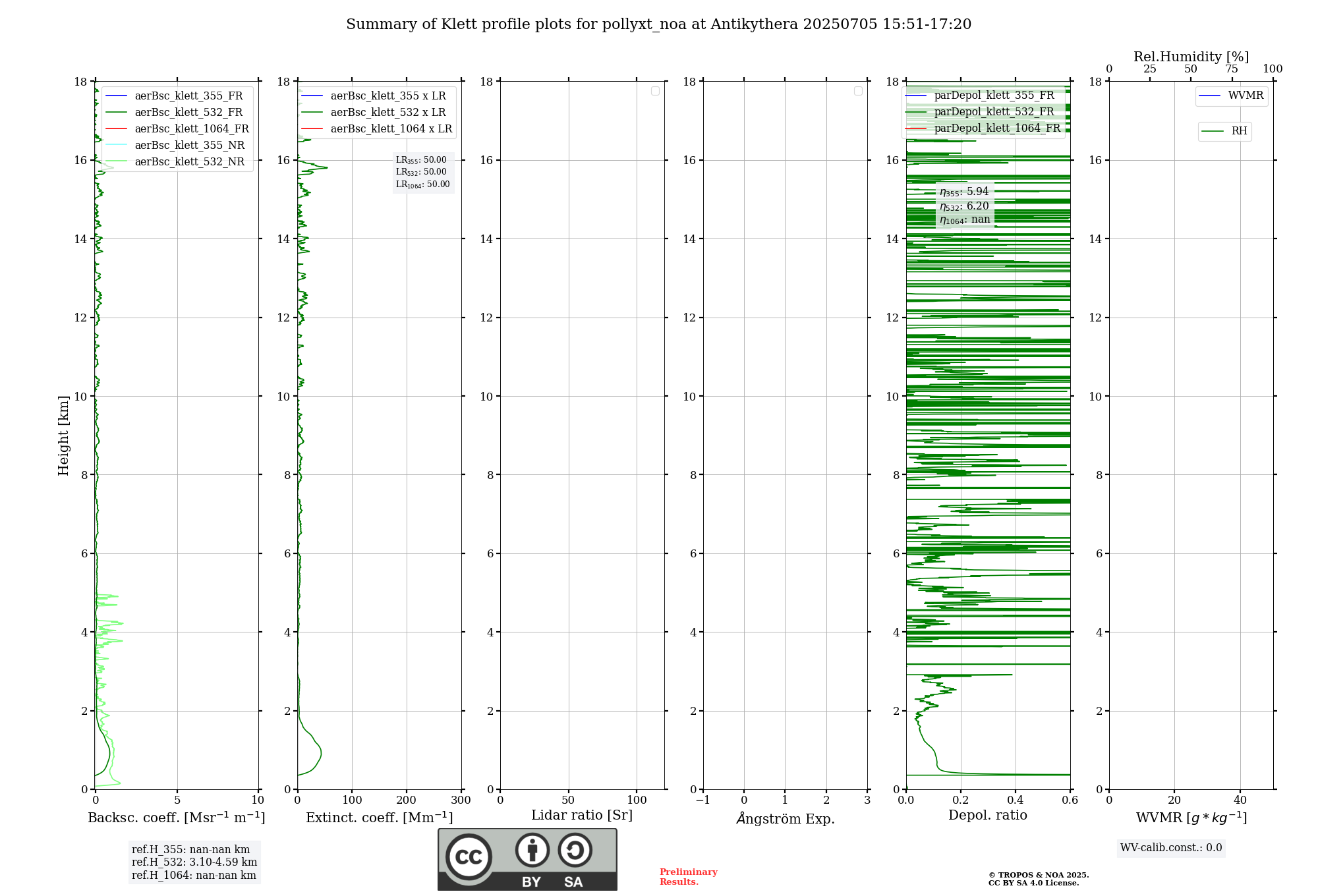Screen dimensions: 1318x896
Task: Click the LR1064: 50.00 annotation
Action: pyautogui.click(x=423, y=184)
